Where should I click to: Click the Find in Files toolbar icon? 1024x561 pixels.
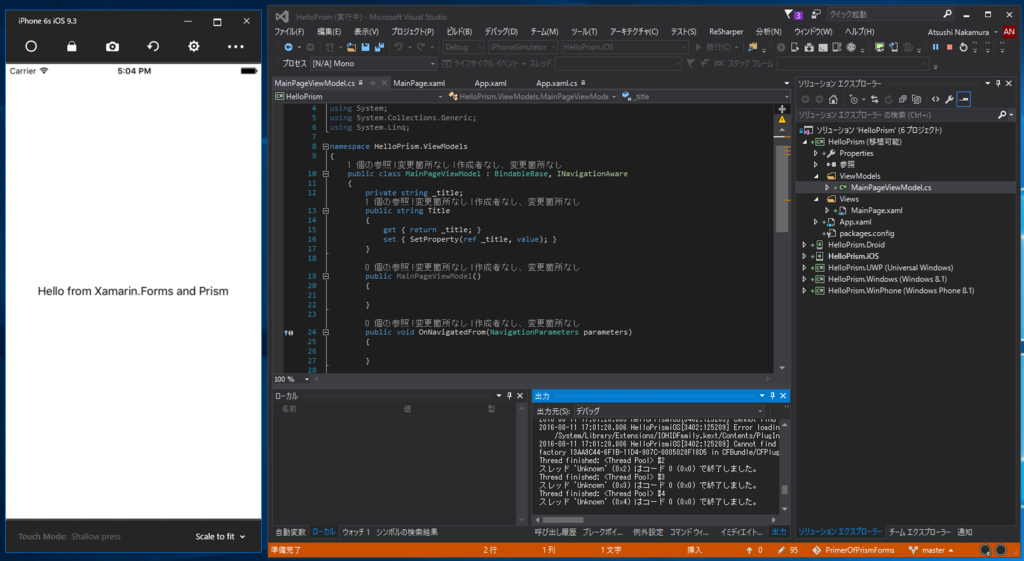[752, 47]
